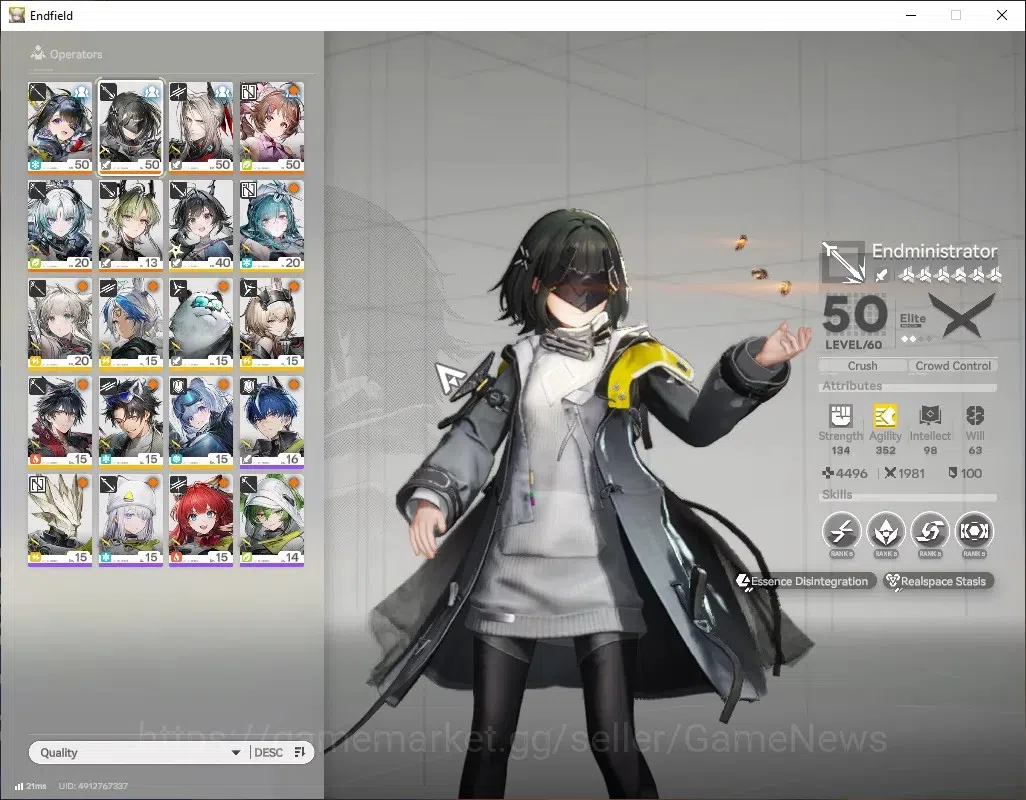The image size is (1026, 800).
Task: Click the highlighted Agility attribute icon
Action: click(x=885, y=415)
